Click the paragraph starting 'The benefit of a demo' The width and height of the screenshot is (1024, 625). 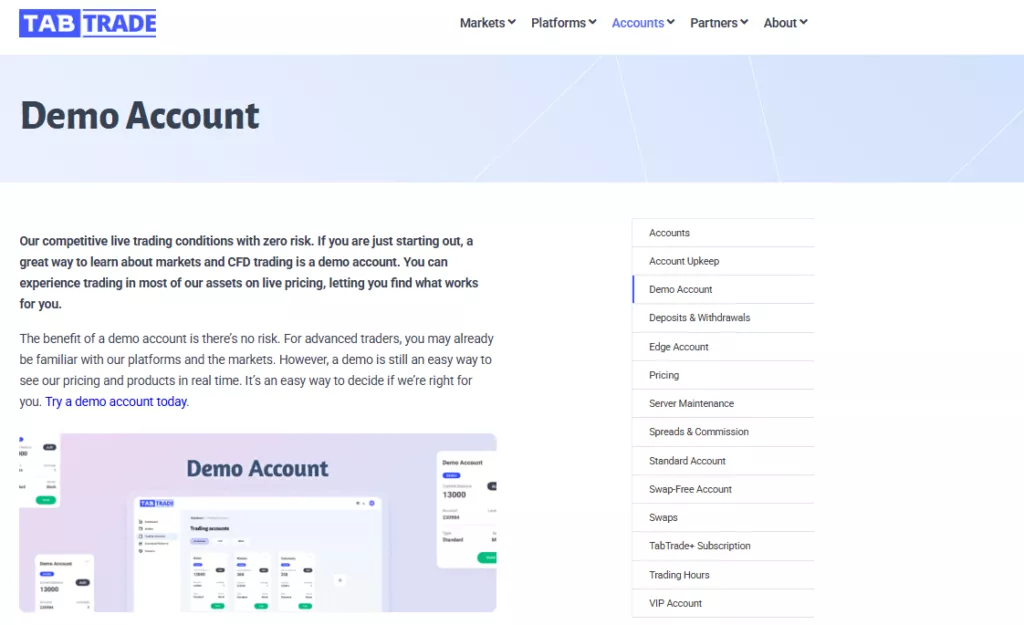pyautogui.click(x=257, y=370)
